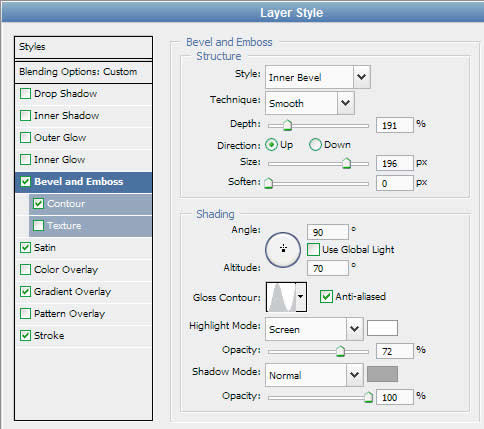Select the Down direction radio button
Viewport: 484px width, 429px height.
(x=315, y=145)
